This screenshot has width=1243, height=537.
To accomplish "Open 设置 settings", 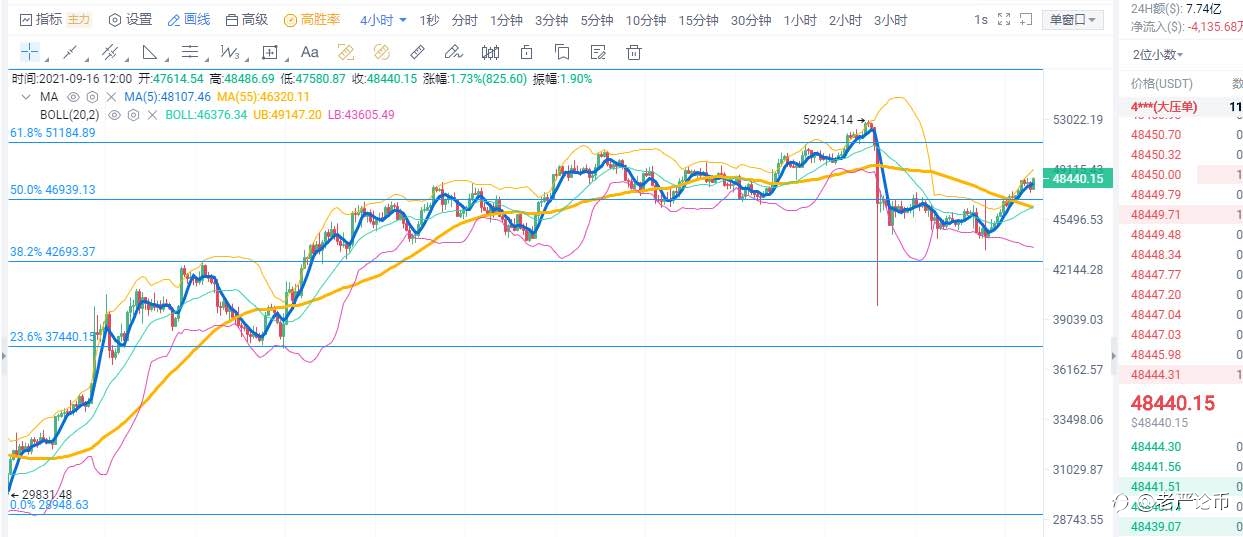I will tap(130, 19).
